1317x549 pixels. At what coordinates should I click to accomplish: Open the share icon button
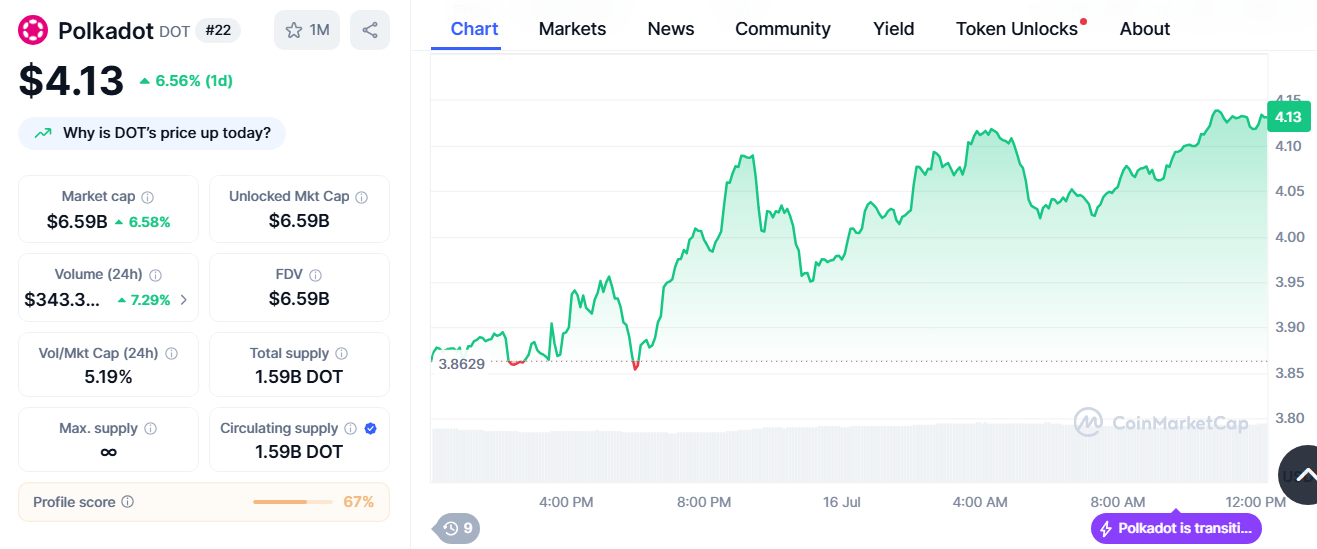point(370,30)
